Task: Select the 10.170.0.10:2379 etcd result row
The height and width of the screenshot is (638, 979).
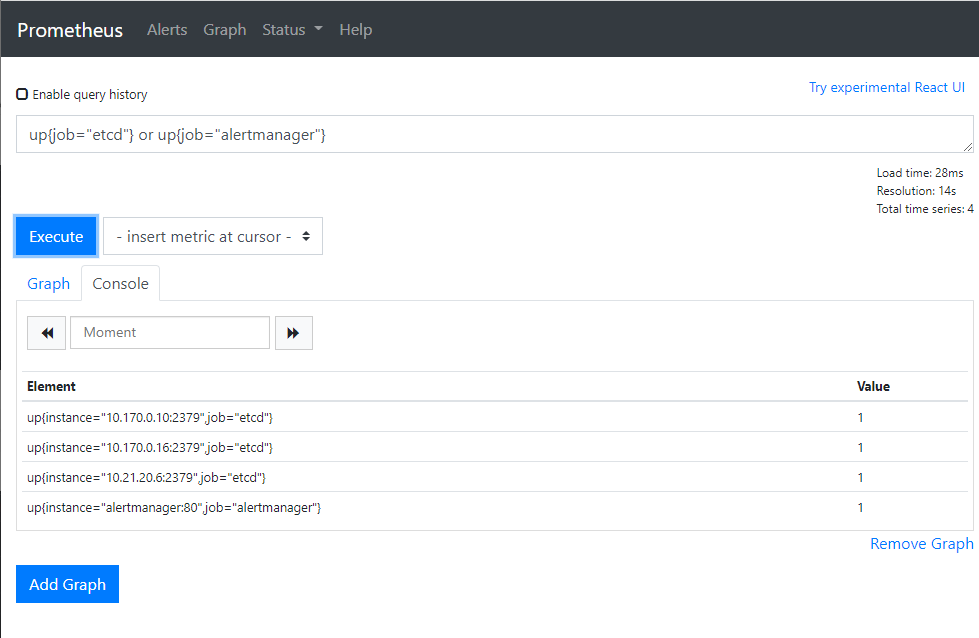Action: pos(150,417)
